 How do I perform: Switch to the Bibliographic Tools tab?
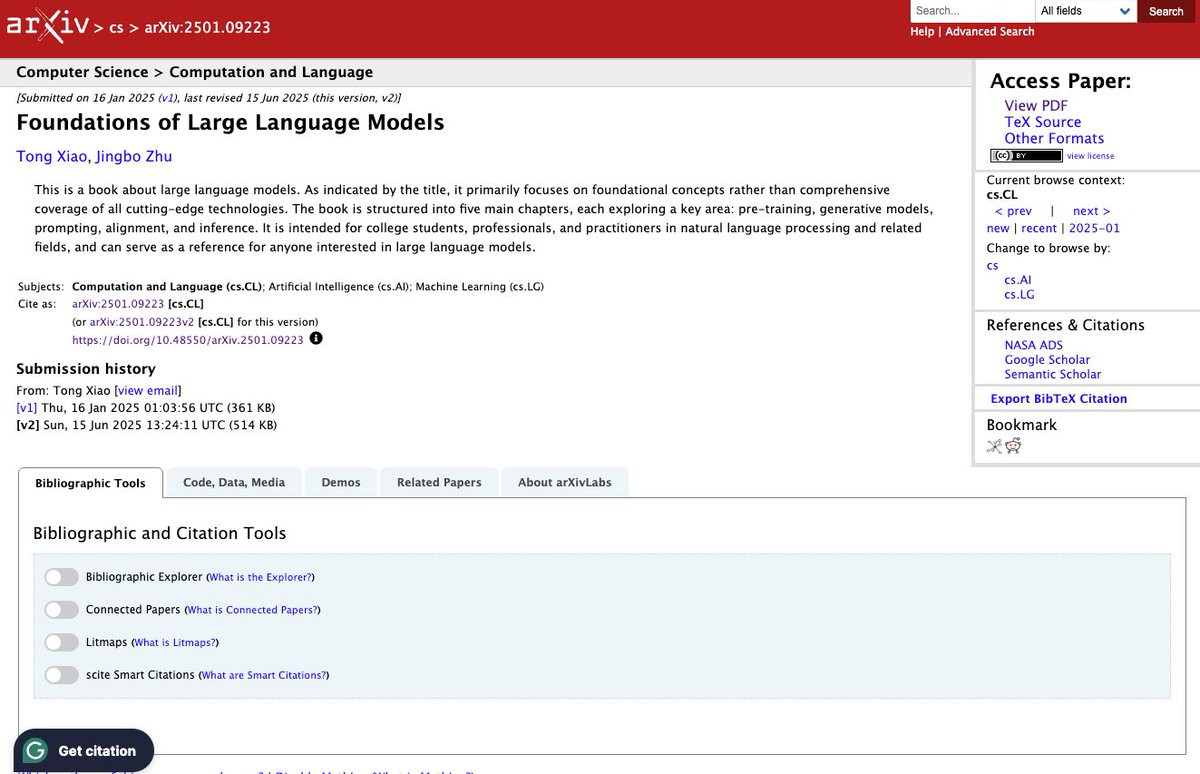(90, 483)
